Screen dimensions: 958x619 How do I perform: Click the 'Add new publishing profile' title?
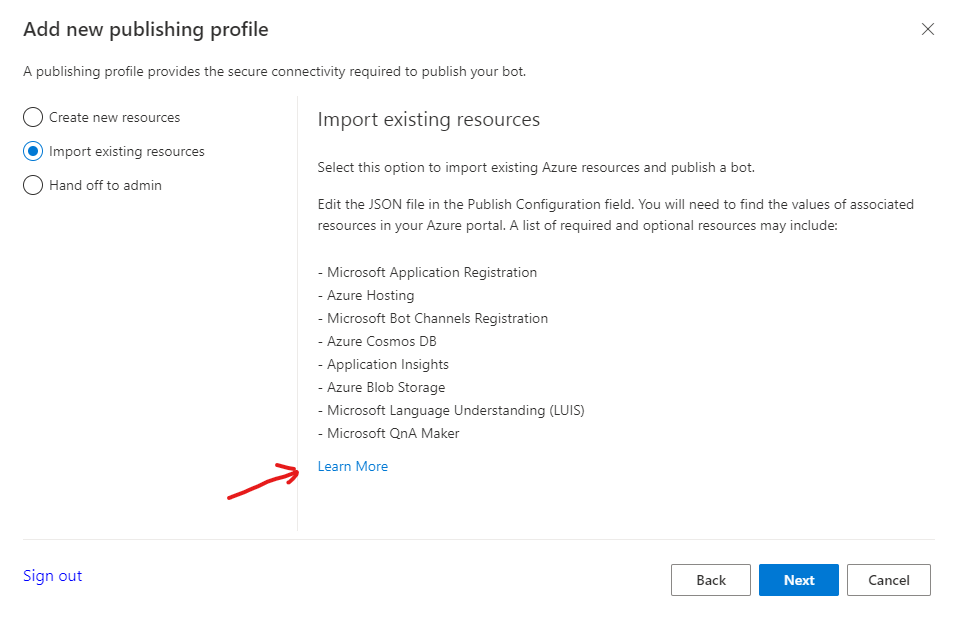pyautogui.click(x=145, y=30)
